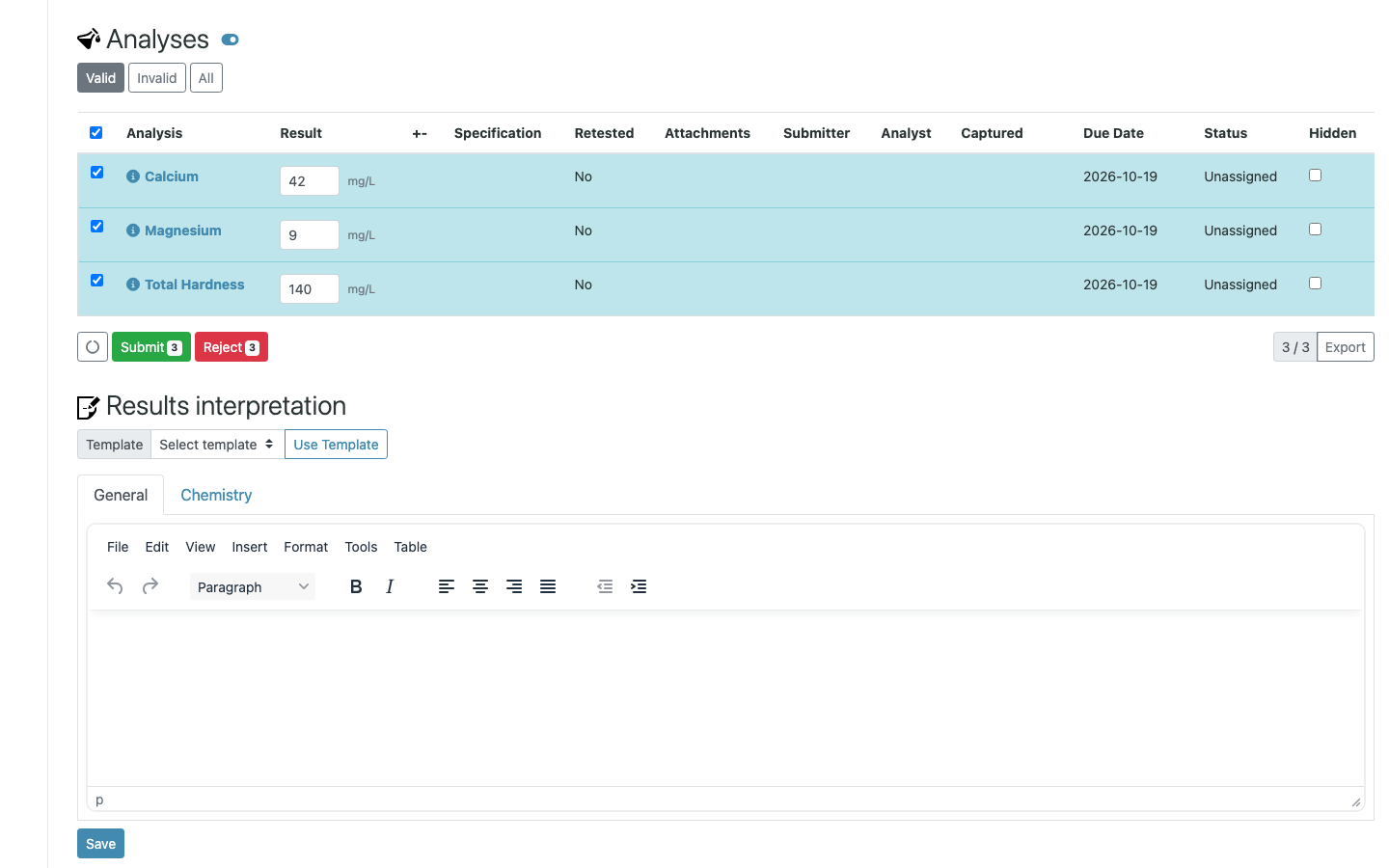This screenshot has width=1389, height=868.
Task: Justify text alignment
Action: pos(548,586)
